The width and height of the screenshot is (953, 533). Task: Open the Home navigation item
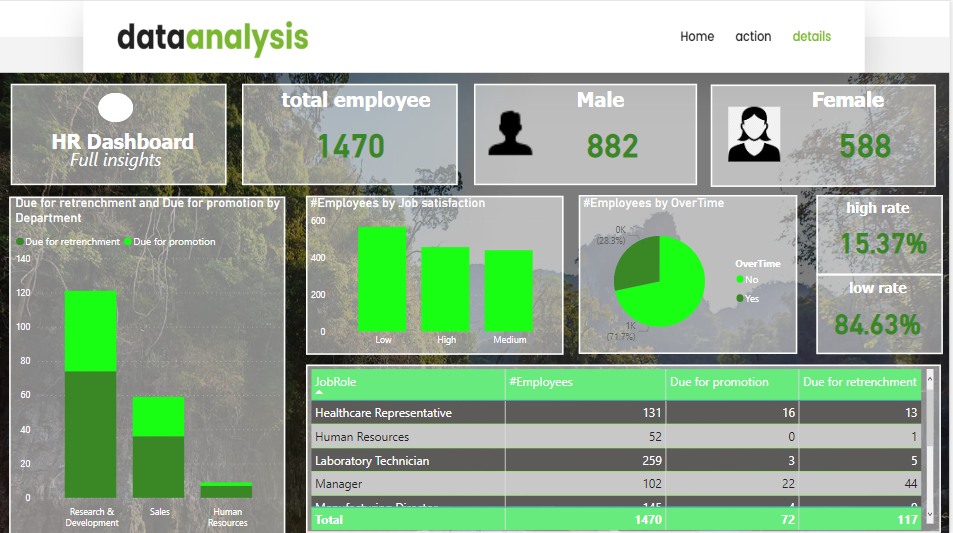pos(697,36)
